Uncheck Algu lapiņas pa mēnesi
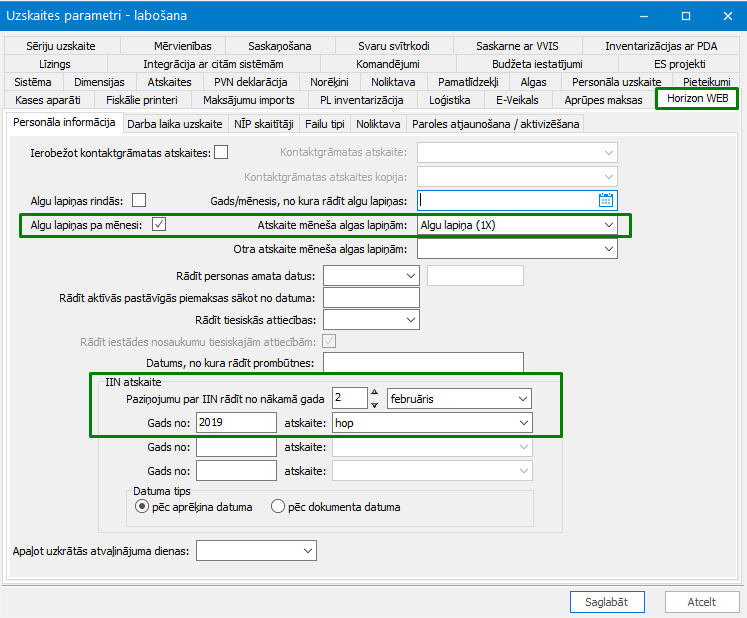The image size is (747, 618). click(x=159, y=224)
